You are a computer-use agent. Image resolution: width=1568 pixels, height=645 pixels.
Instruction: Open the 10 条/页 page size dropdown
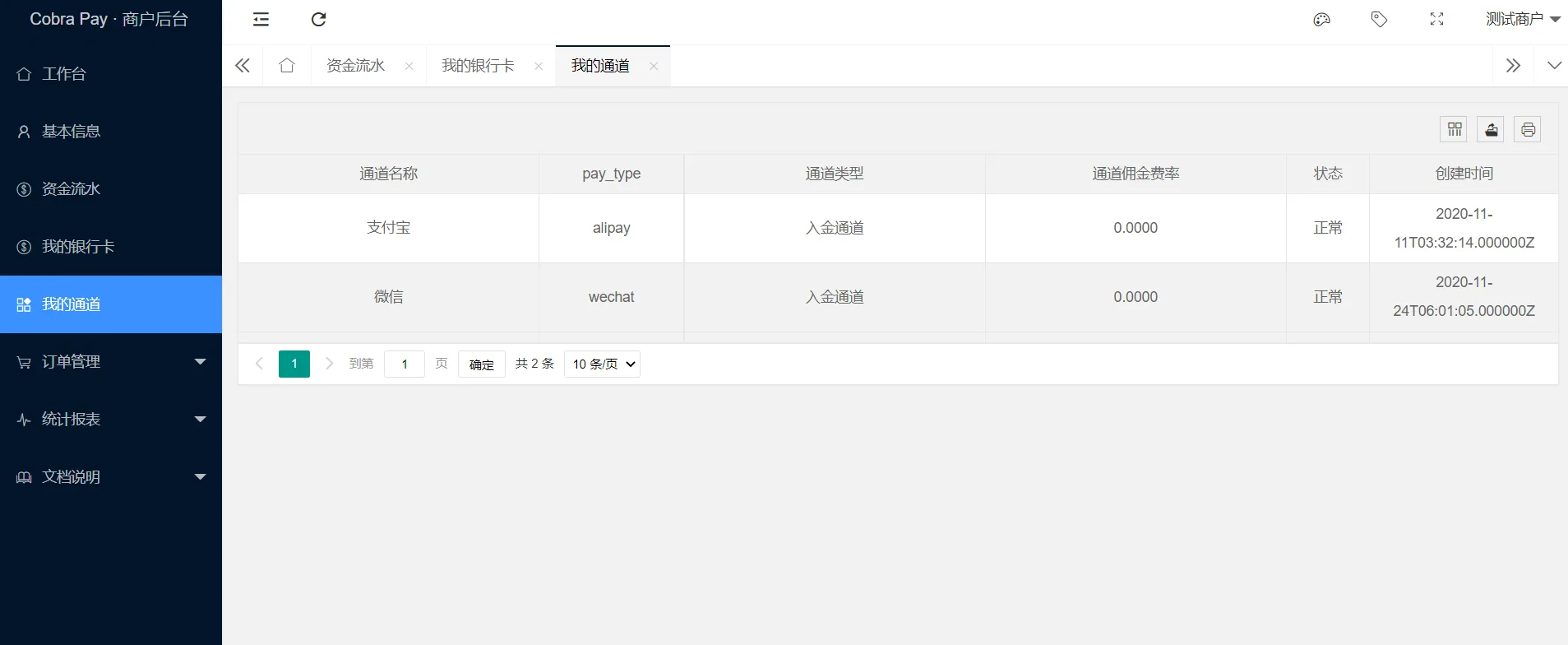click(x=602, y=364)
